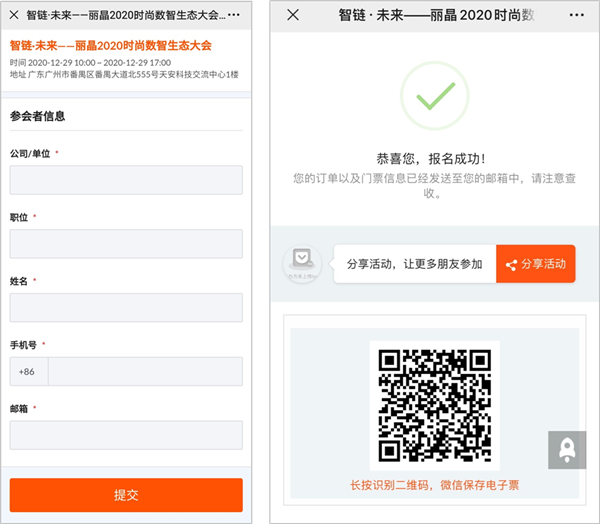The image size is (600, 524).
Task: Click the 邮箱 input field
Action: pos(126,435)
